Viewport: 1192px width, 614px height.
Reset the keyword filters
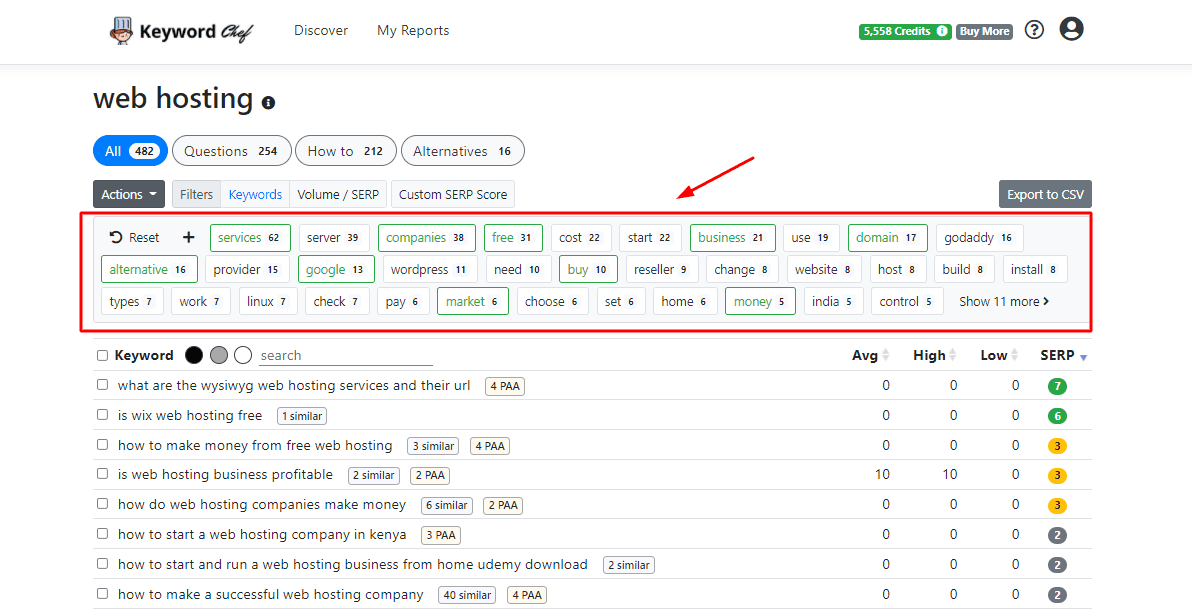pyautogui.click(x=134, y=238)
